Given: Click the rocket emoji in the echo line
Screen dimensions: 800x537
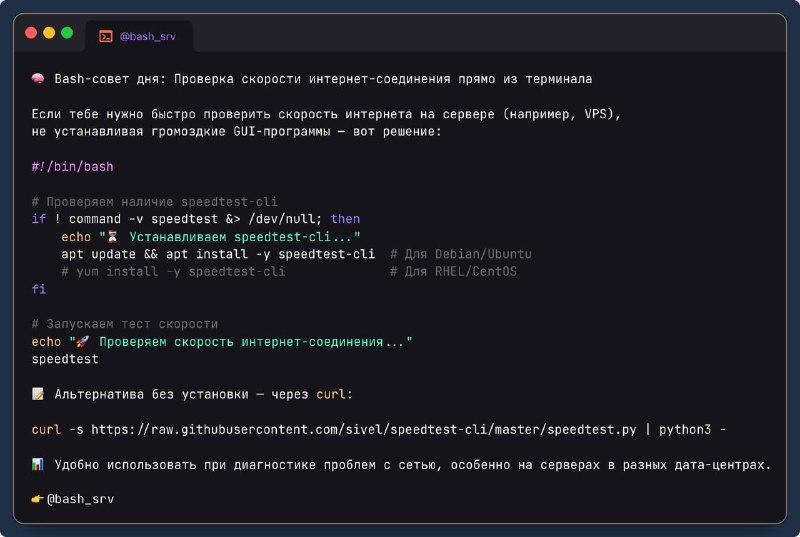Looking at the screenshot, I should pos(83,341).
